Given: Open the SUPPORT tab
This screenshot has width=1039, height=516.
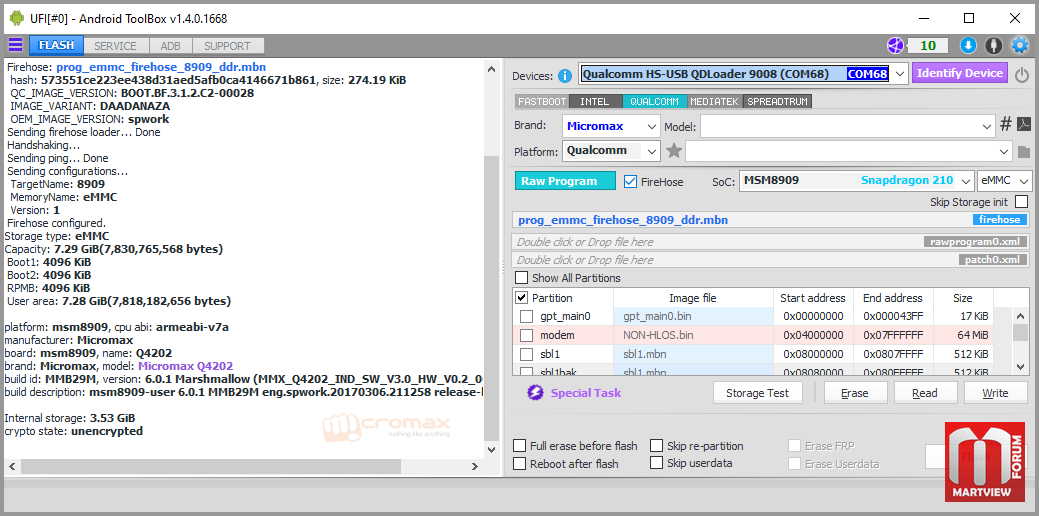Looking at the screenshot, I should pyautogui.click(x=227, y=46).
